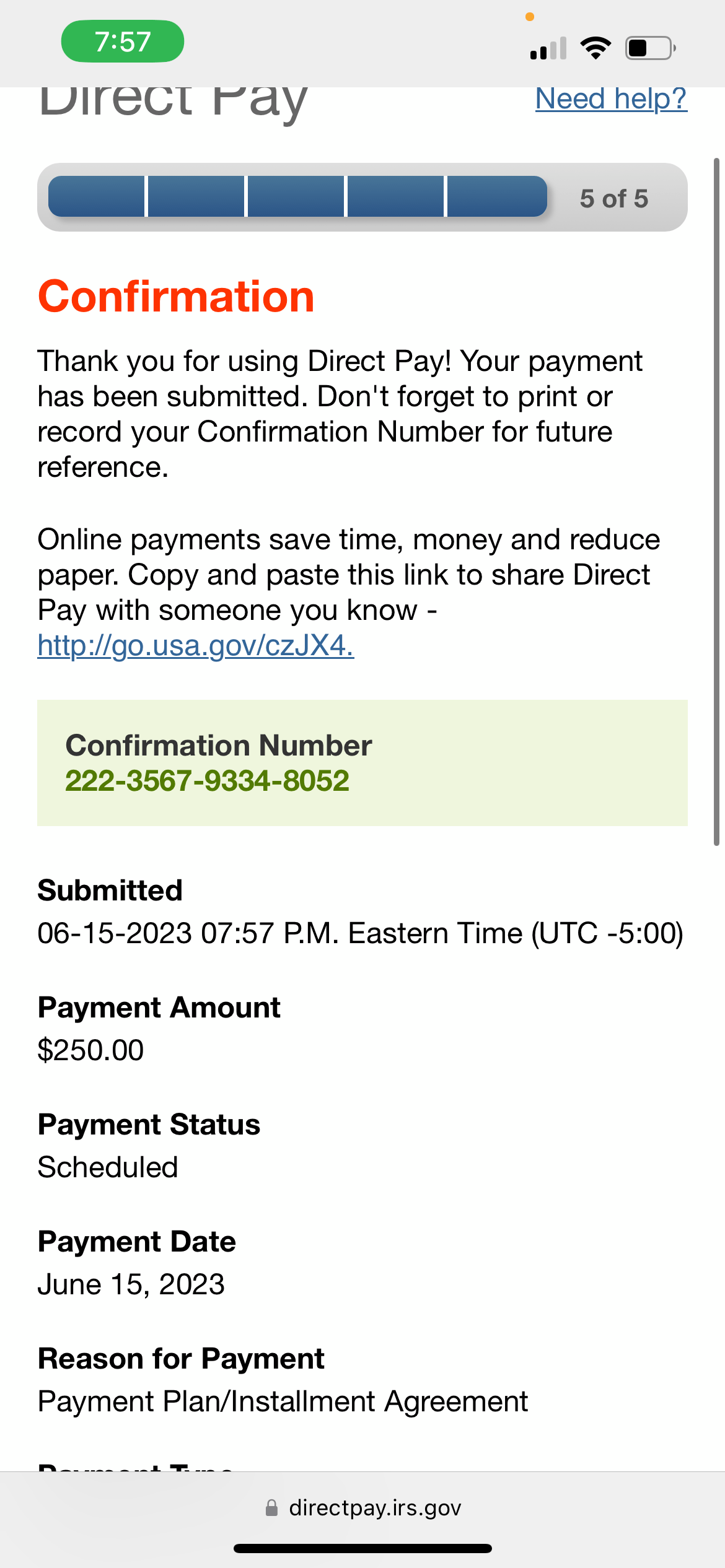Tap the cellular signal bars icon
This screenshot has height=1568, width=725.
click(548, 48)
